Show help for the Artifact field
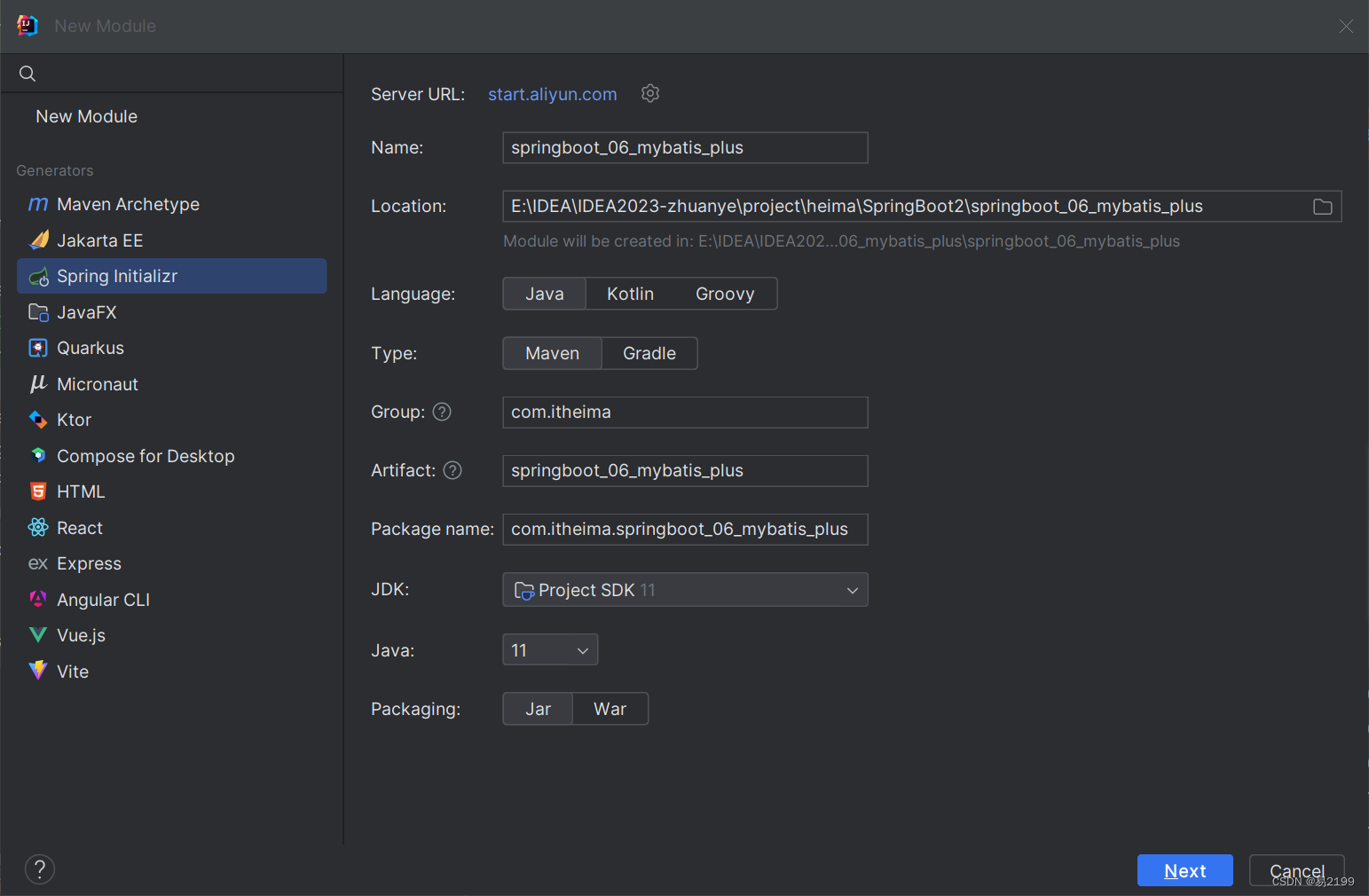 (x=452, y=470)
